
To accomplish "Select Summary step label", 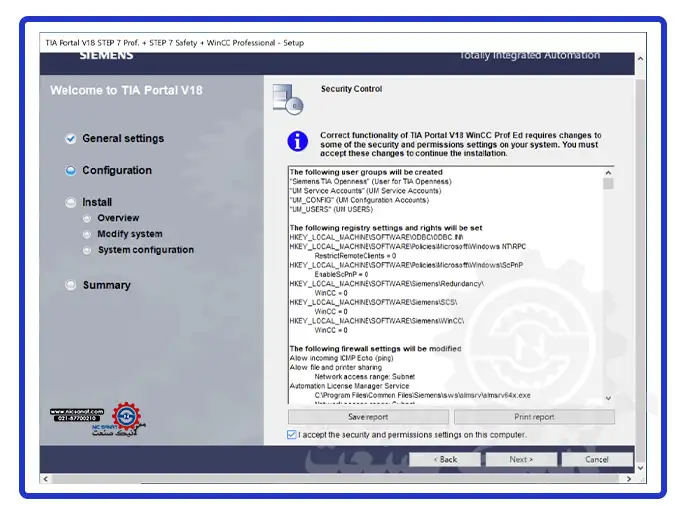I will coord(107,285).
